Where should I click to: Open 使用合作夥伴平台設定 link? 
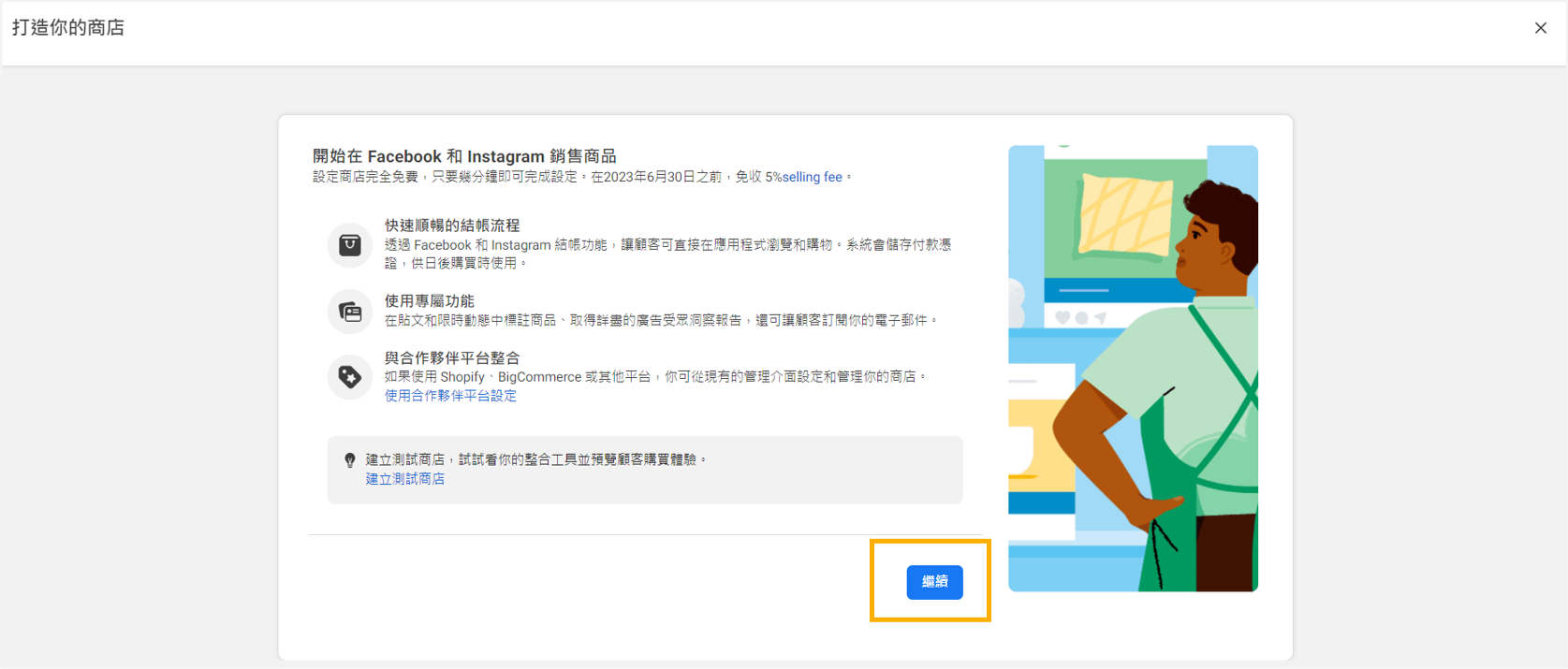(x=450, y=396)
